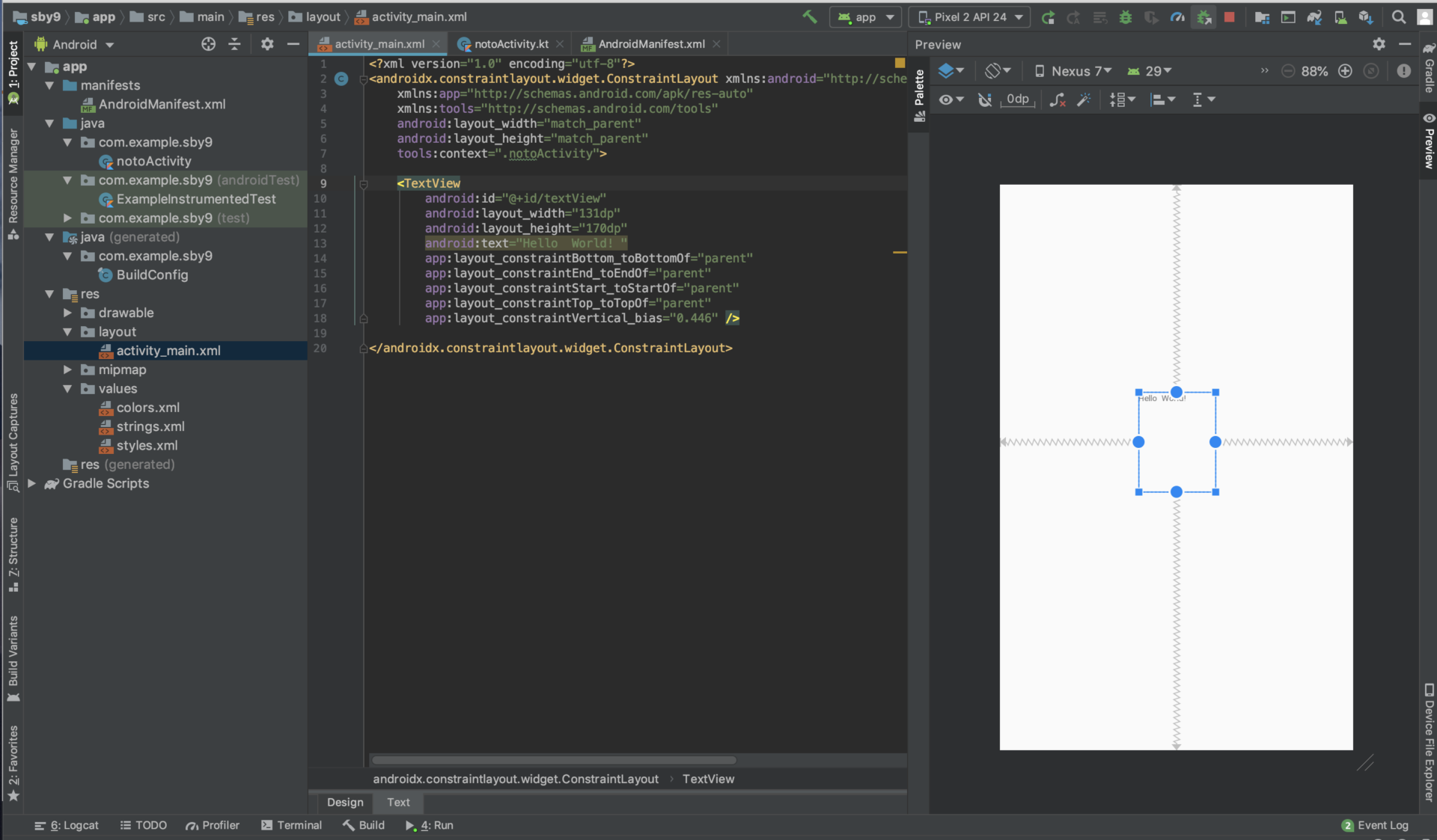Launch Profile app with the gauge icon
The width and height of the screenshot is (1437, 840).
point(1177,16)
